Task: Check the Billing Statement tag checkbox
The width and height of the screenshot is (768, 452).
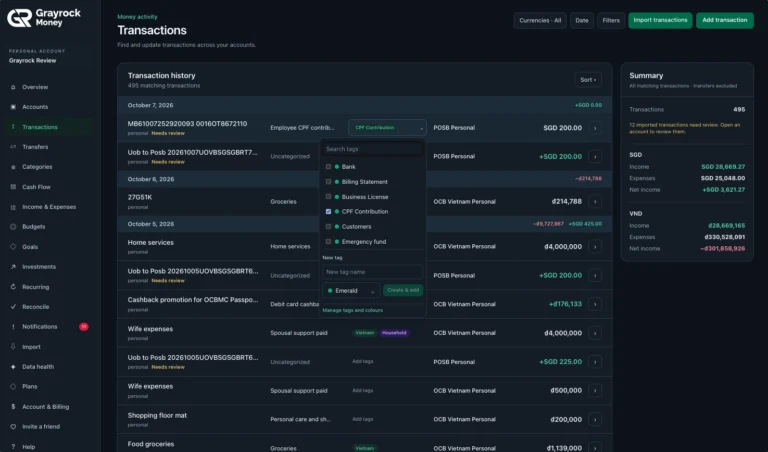Action: (328, 182)
